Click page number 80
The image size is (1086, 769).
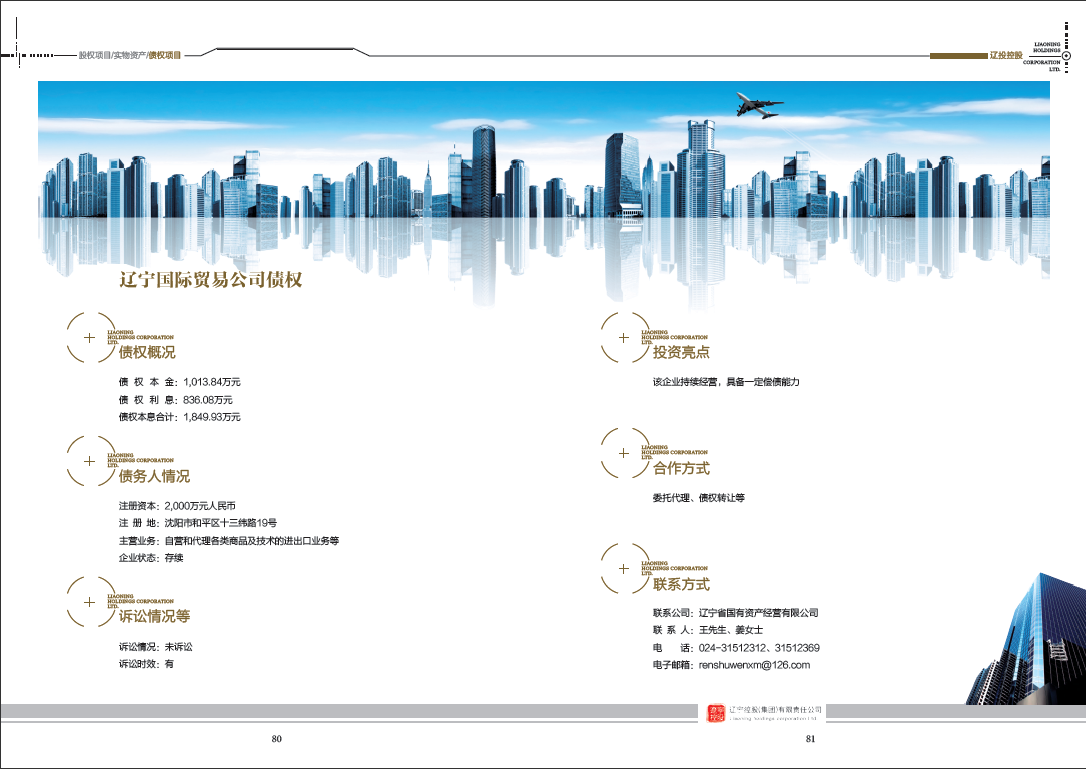pyautogui.click(x=276, y=739)
